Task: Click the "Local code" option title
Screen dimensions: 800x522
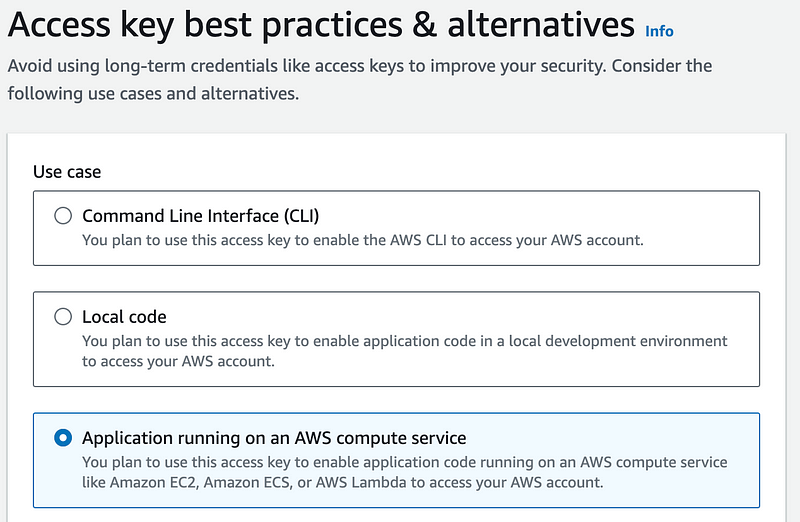Action: pos(124,317)
